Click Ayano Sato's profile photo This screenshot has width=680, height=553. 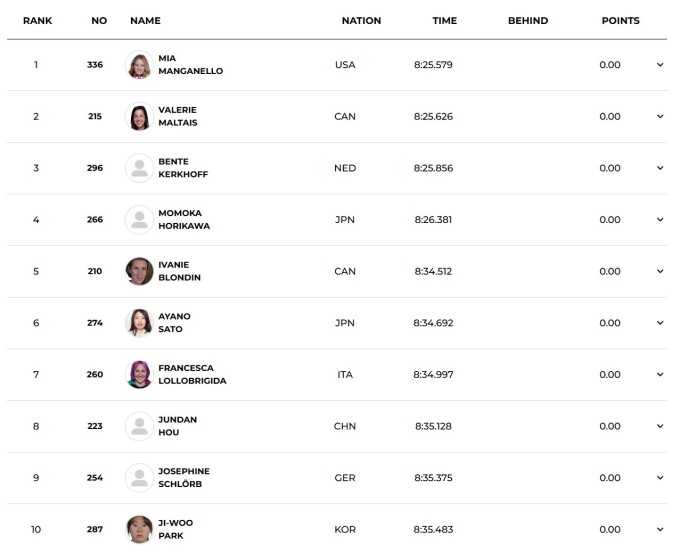[x=139, y=323]
